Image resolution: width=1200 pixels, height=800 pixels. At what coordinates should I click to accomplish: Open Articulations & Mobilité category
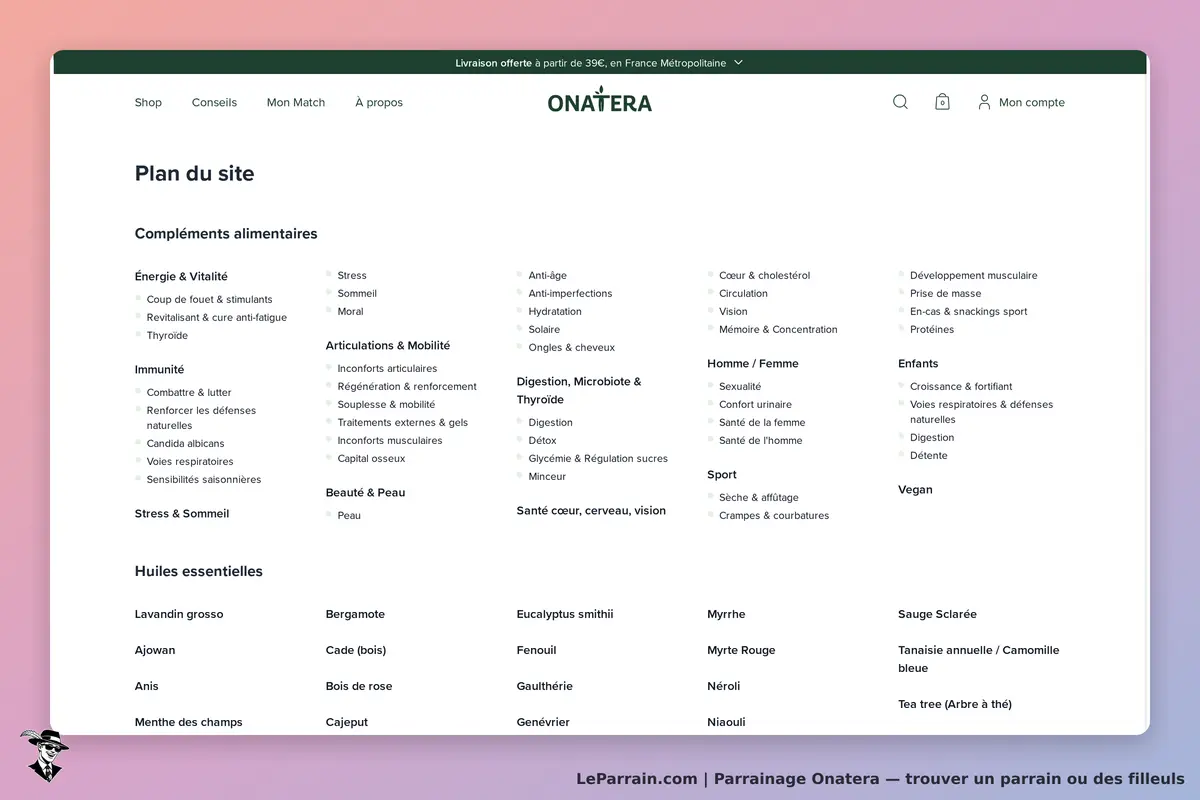(x=388, y=345)
